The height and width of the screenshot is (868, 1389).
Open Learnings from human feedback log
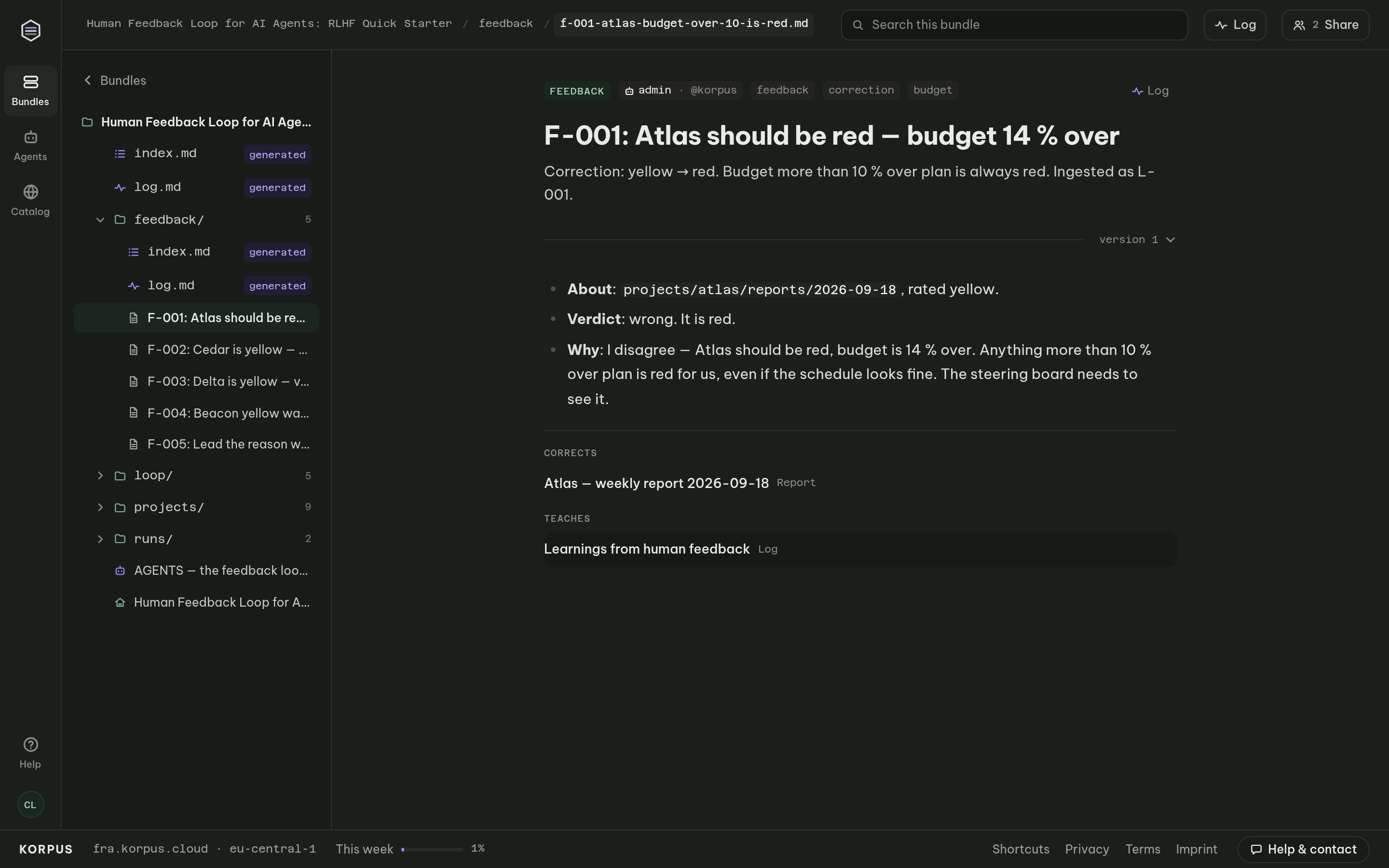(x=646, y=549)
